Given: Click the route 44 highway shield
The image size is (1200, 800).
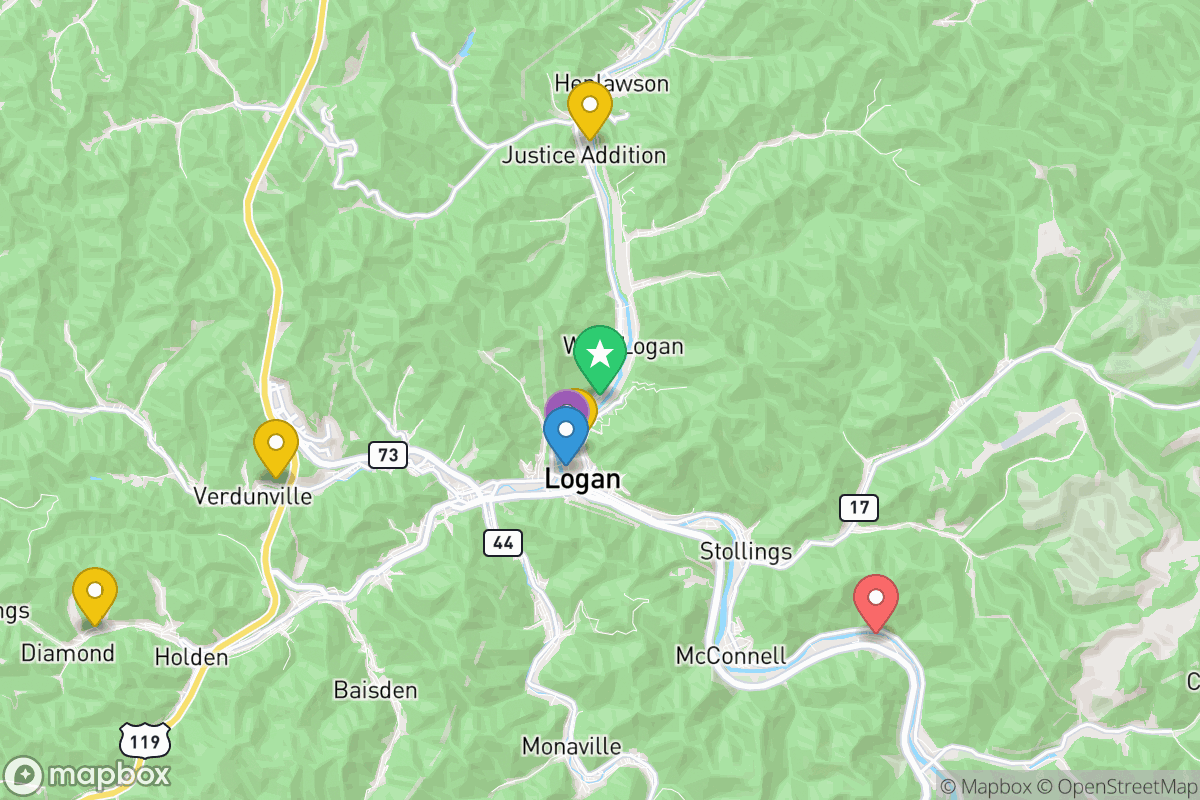Looking at the screenshot, I should pyautogui.click(x=503, y=543).
